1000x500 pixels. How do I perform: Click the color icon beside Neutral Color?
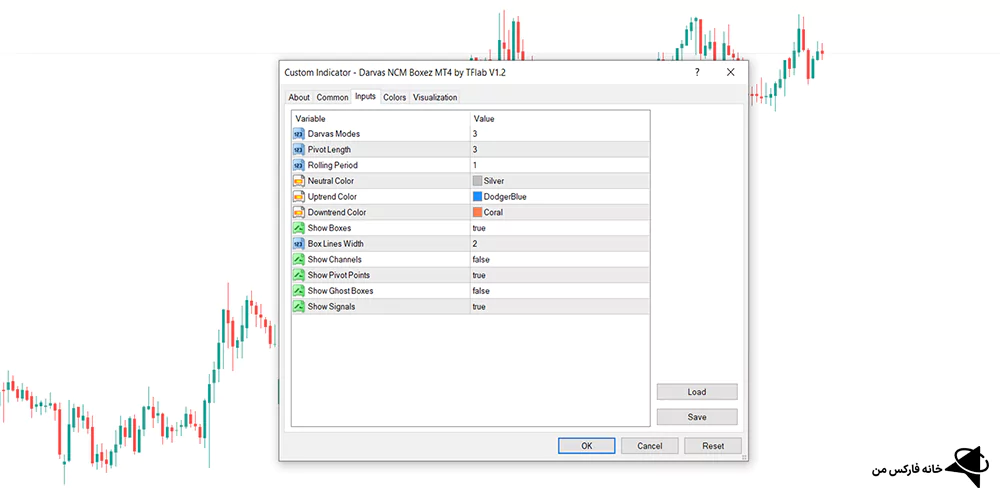pyautogui.click(x=298, y=181)
